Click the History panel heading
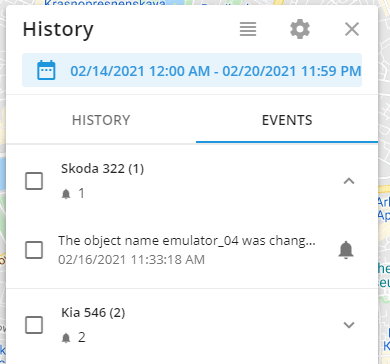This screenshot has height=364, width=390. [58, 29]
